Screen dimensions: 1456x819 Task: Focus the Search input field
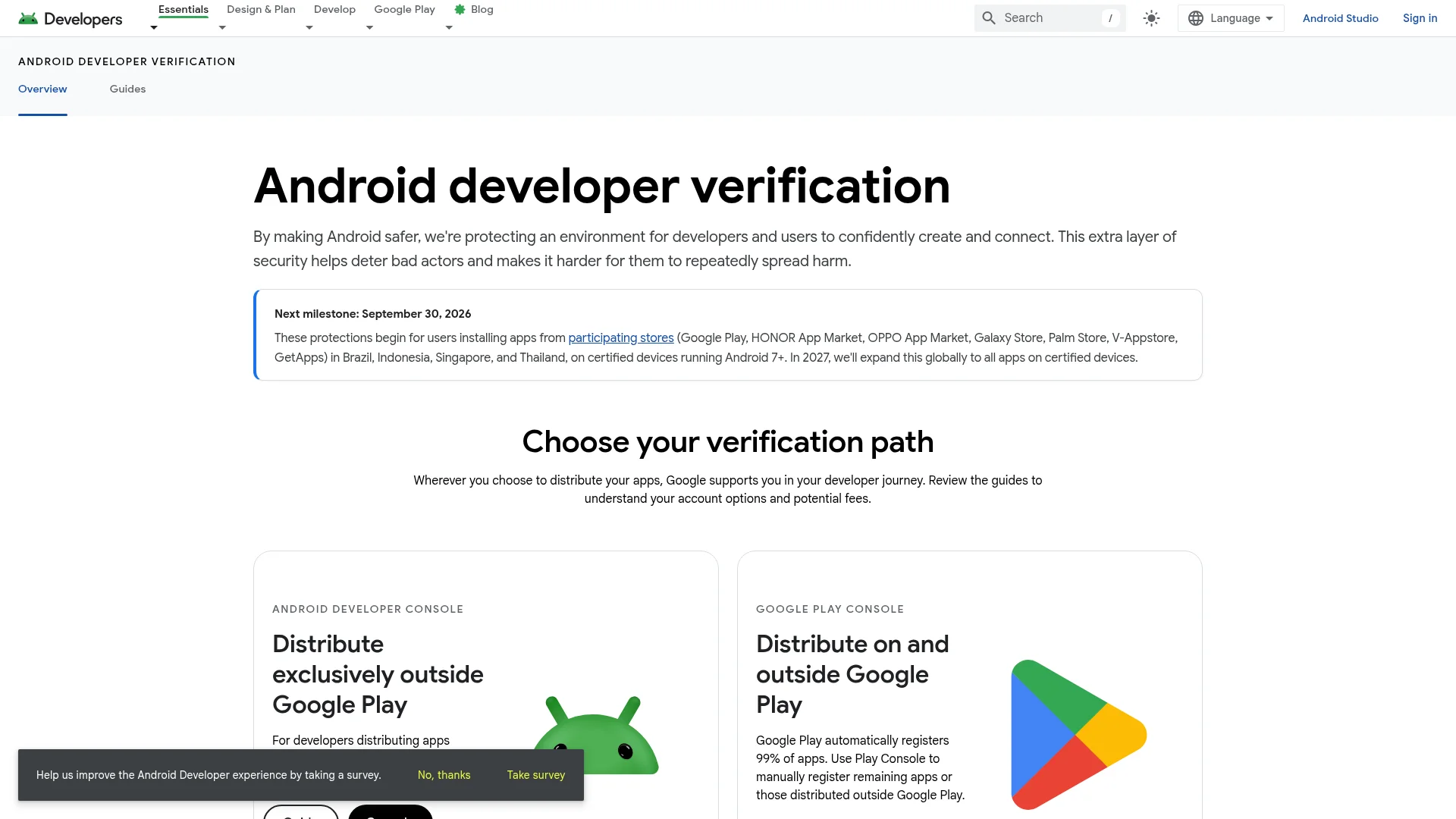[x=1050, y=18]
